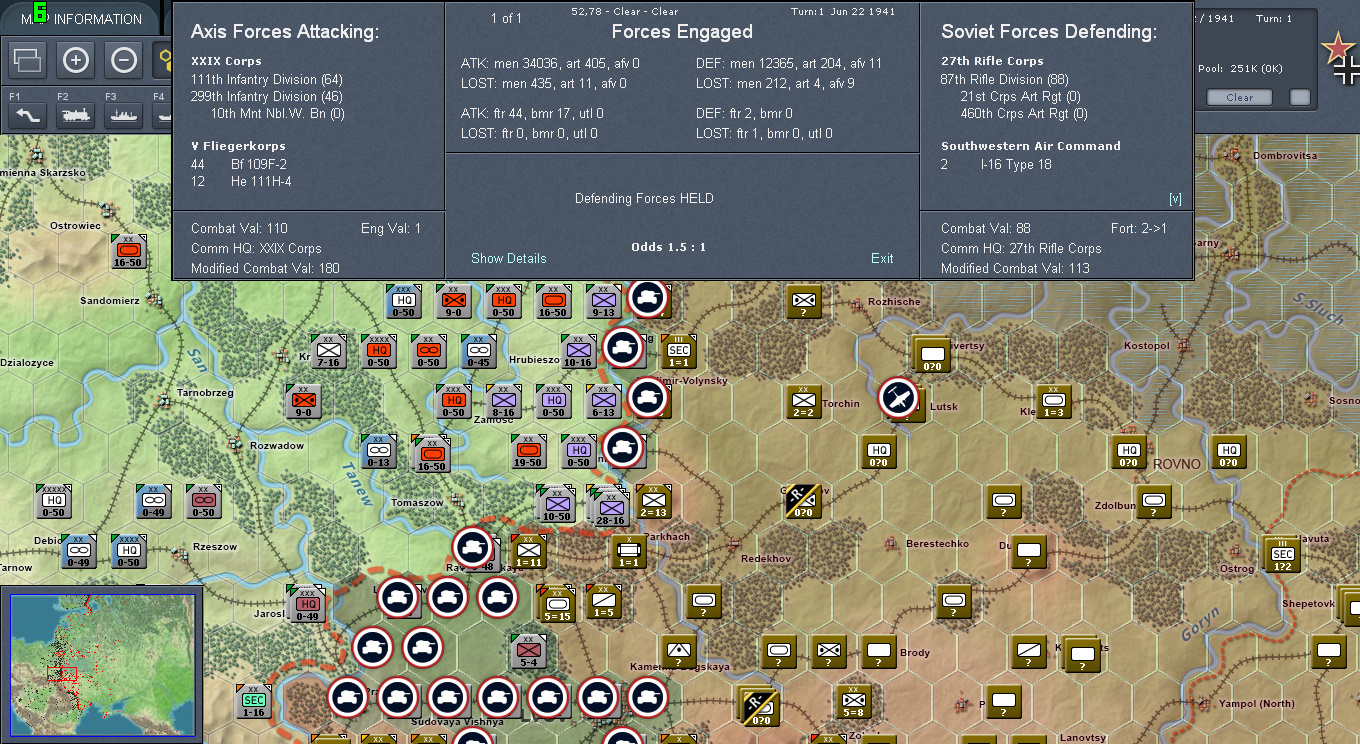Click Show Details in combat report
The height and width of the screenshot is (744, 1360).
point(508,258)
